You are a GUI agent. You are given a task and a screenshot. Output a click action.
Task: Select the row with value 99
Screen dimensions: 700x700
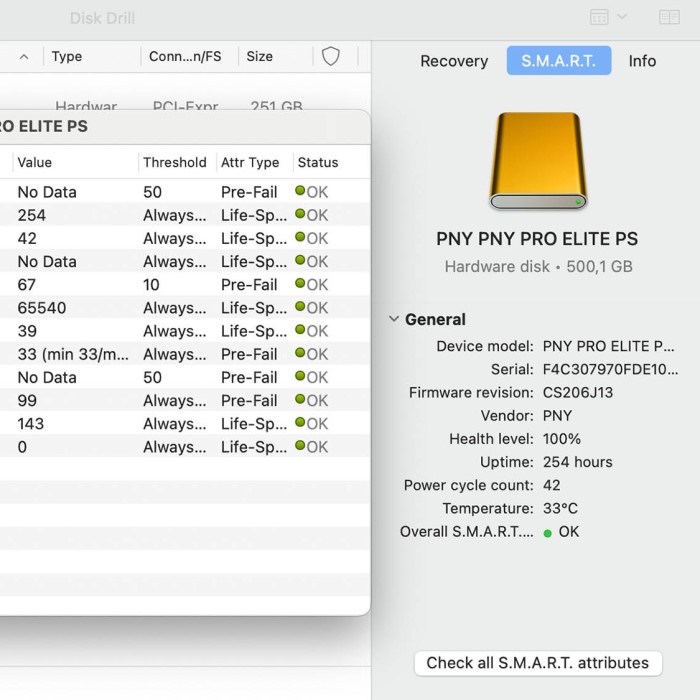click(184, 401)
